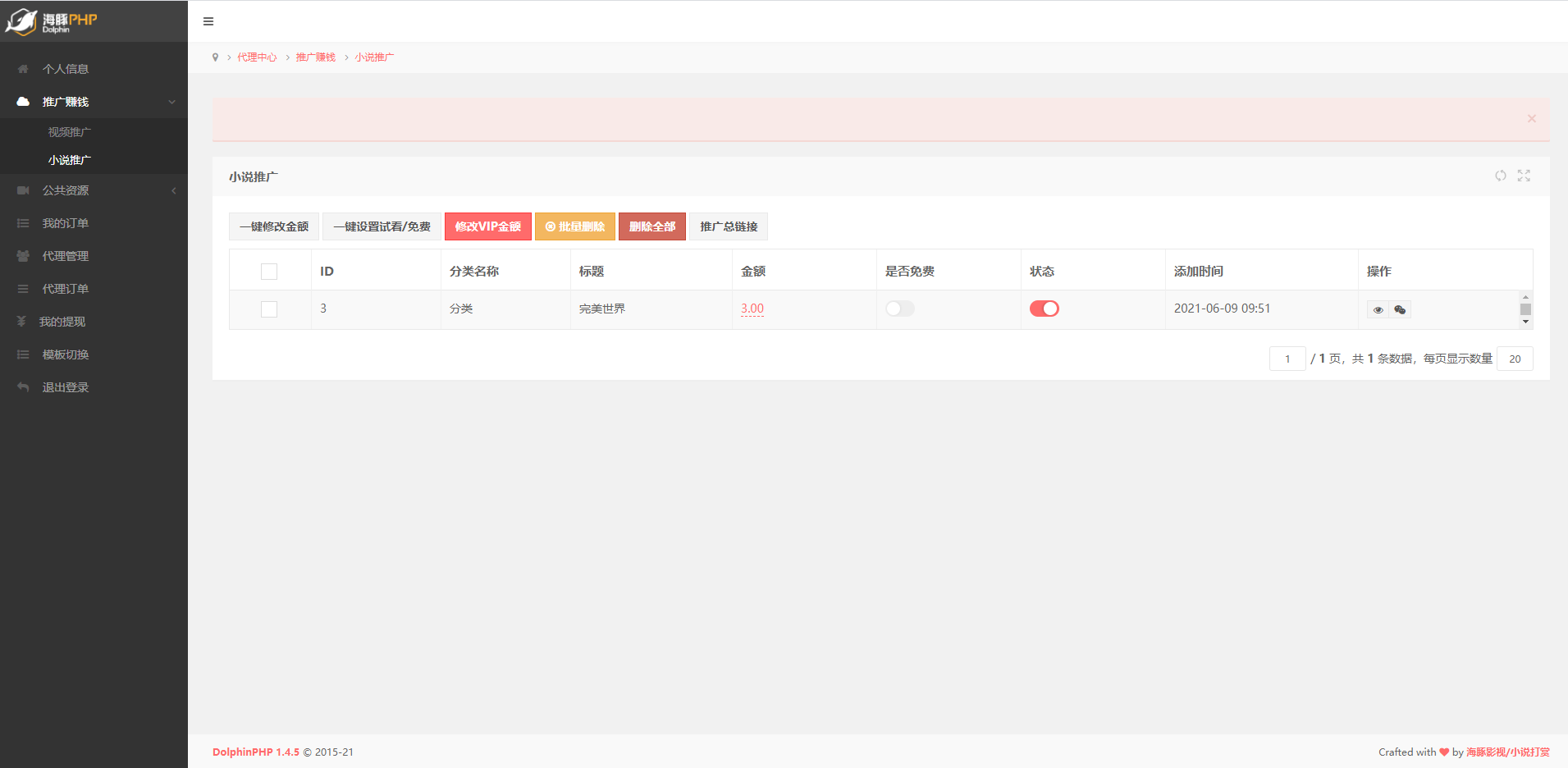Click the 删除全部 button
The image size is (1568, 768).
point(651,226)
